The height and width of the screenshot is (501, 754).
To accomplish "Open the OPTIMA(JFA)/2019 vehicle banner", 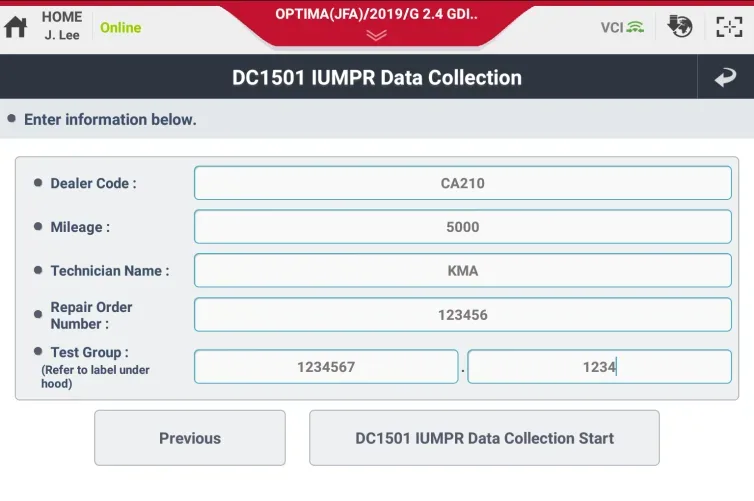I will (376, 14).
